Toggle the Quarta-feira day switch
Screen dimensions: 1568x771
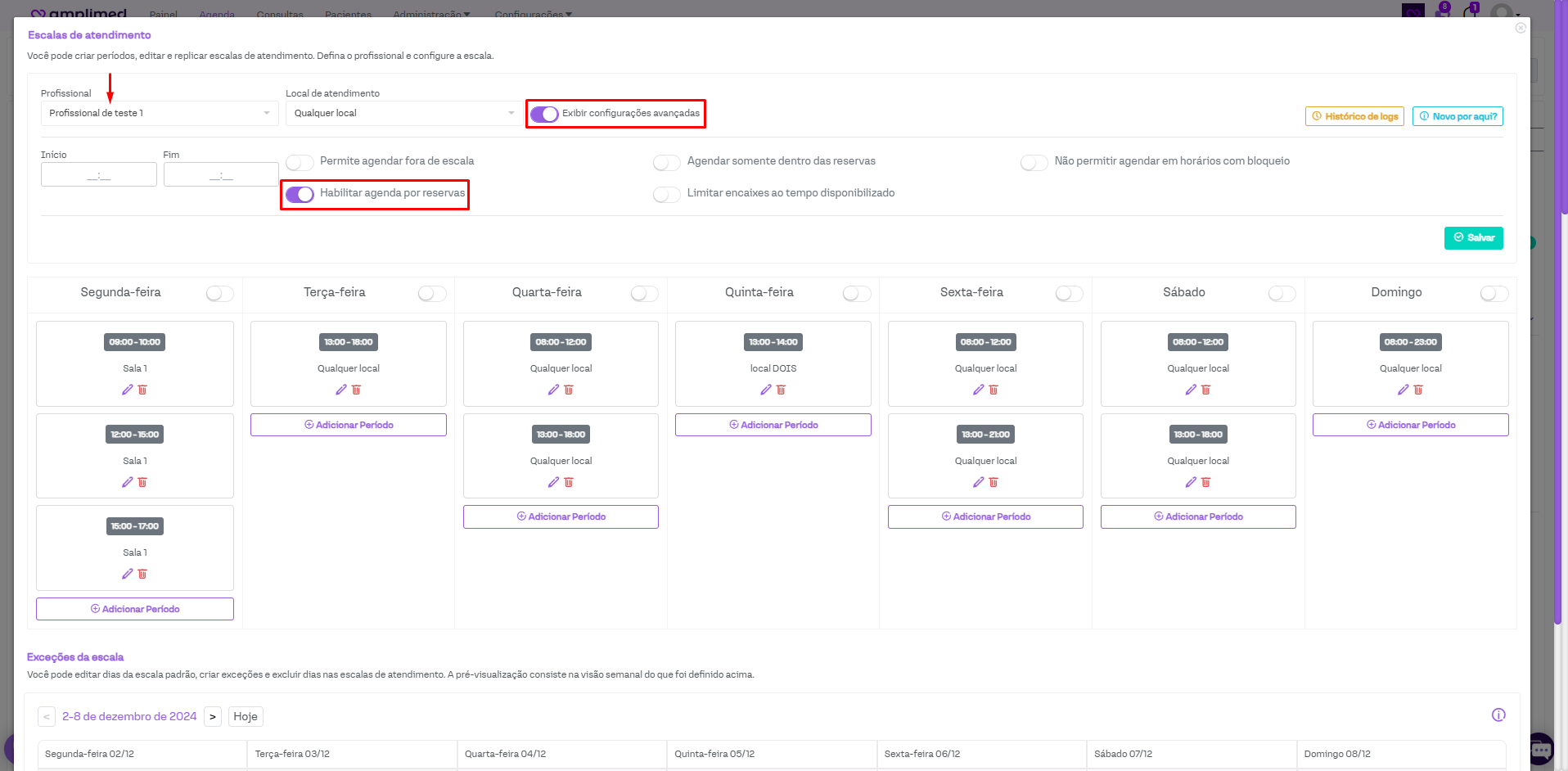click(x=644, y=293)
